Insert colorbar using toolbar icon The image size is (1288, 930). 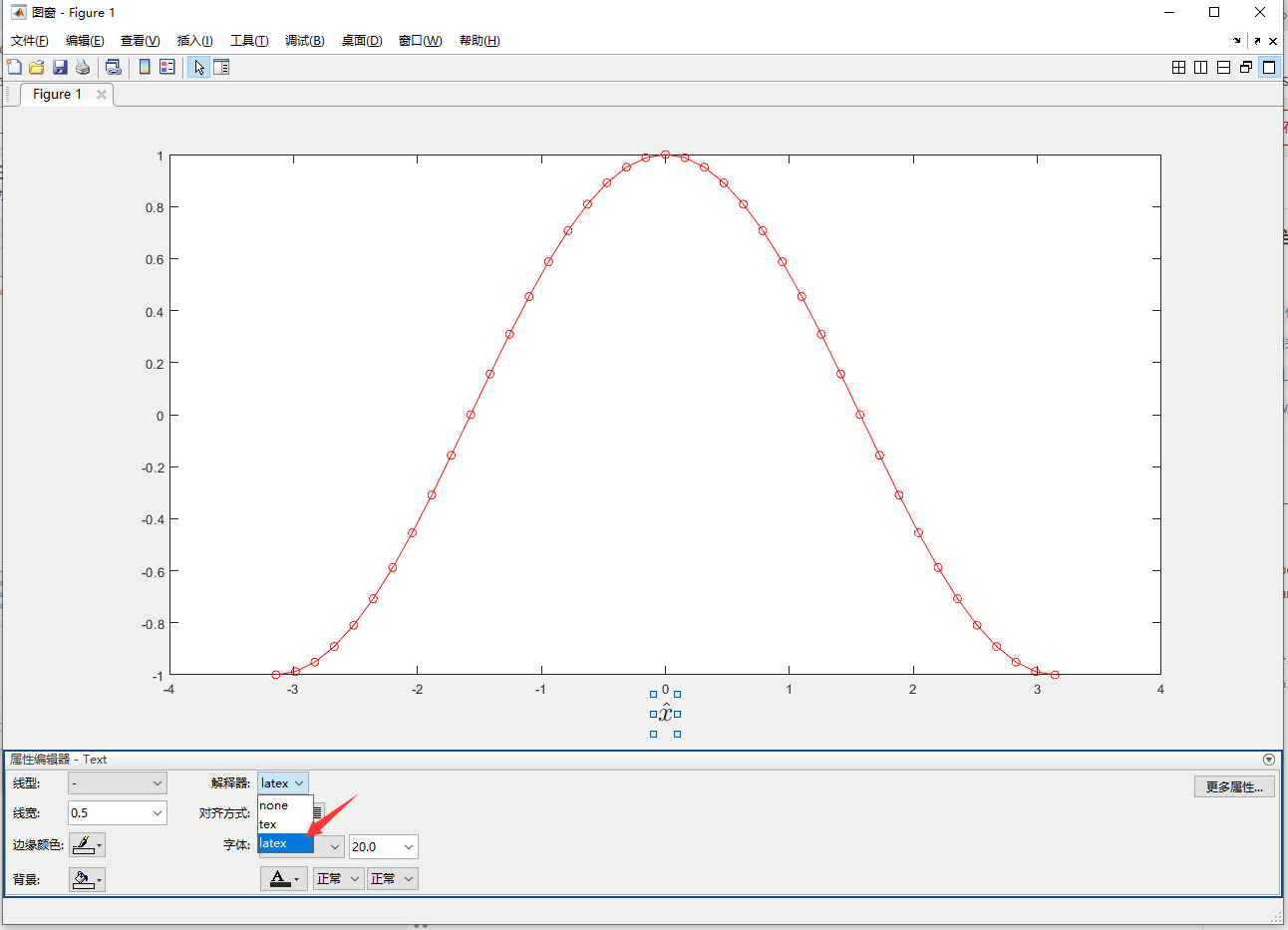tap(145, 67)
